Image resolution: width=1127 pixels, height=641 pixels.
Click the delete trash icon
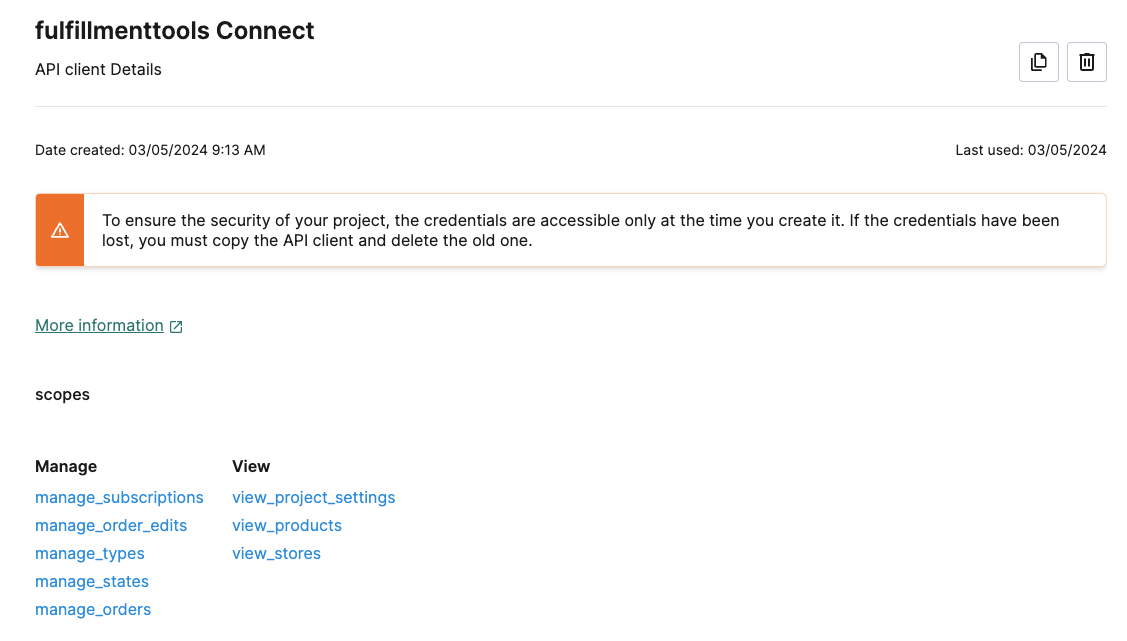pos(1086,61)
